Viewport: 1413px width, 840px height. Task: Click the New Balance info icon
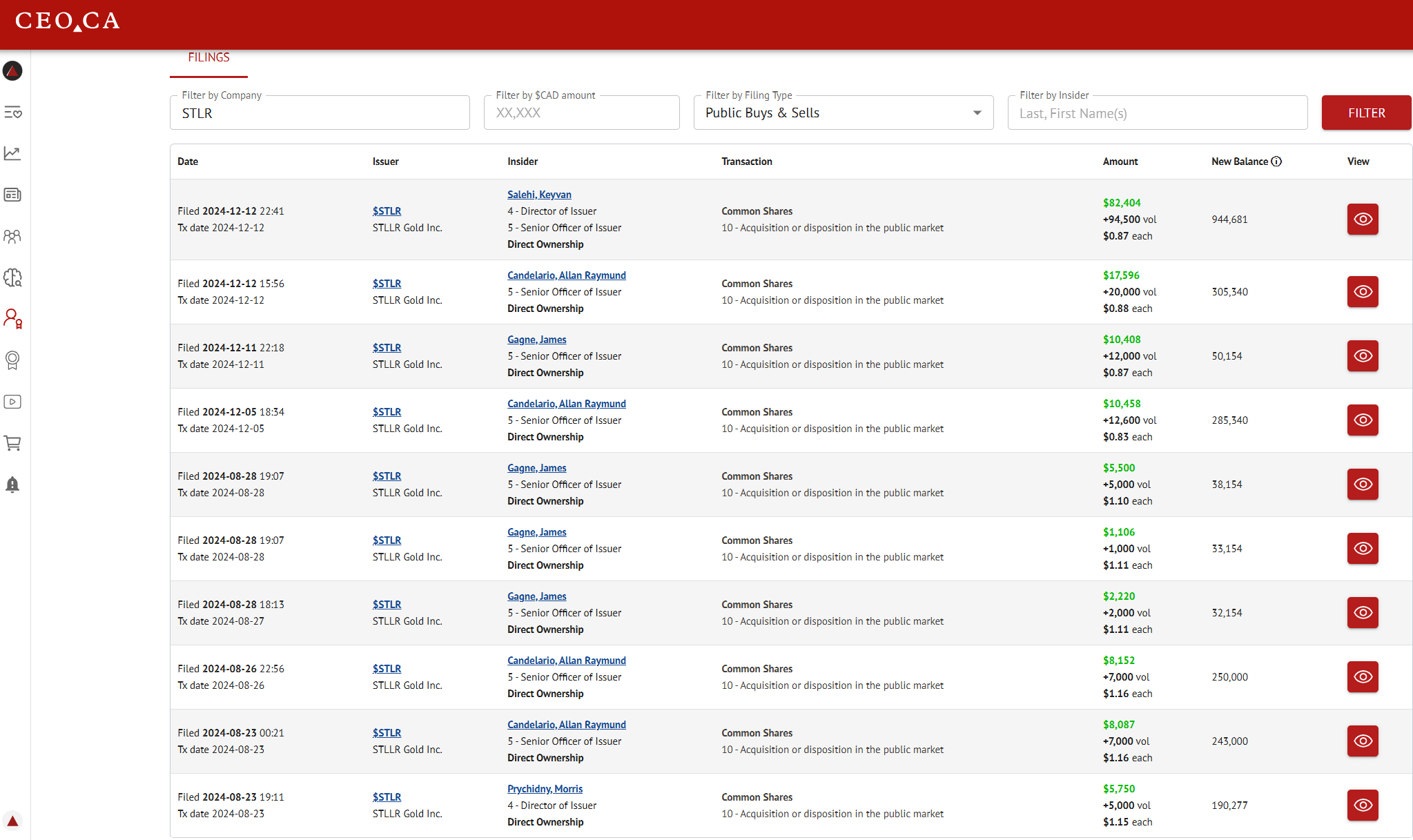1276,162
